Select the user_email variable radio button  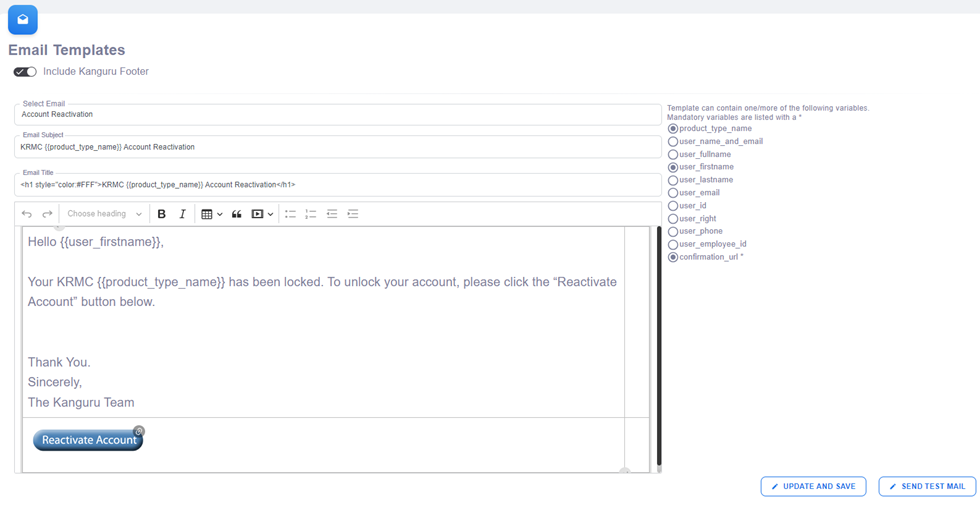click(x=673, y=193)
